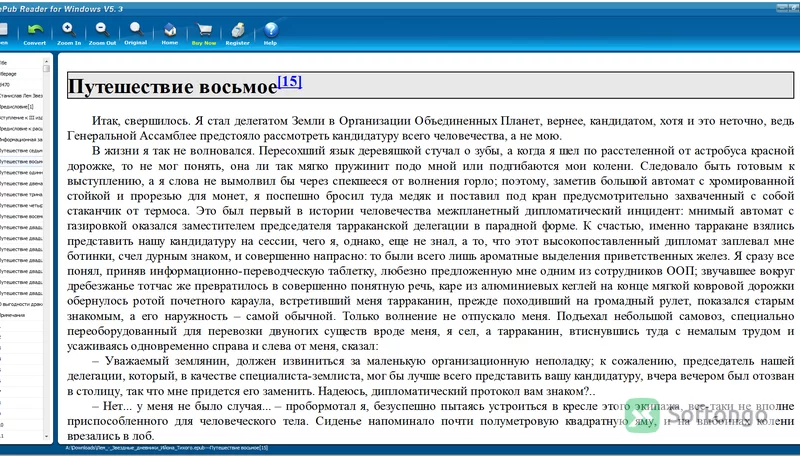The height and width of the screenshot is (456, 800).
Task: Click the dialogue line starting '– Уважаемый землянин'
Action: pos(431,376)
